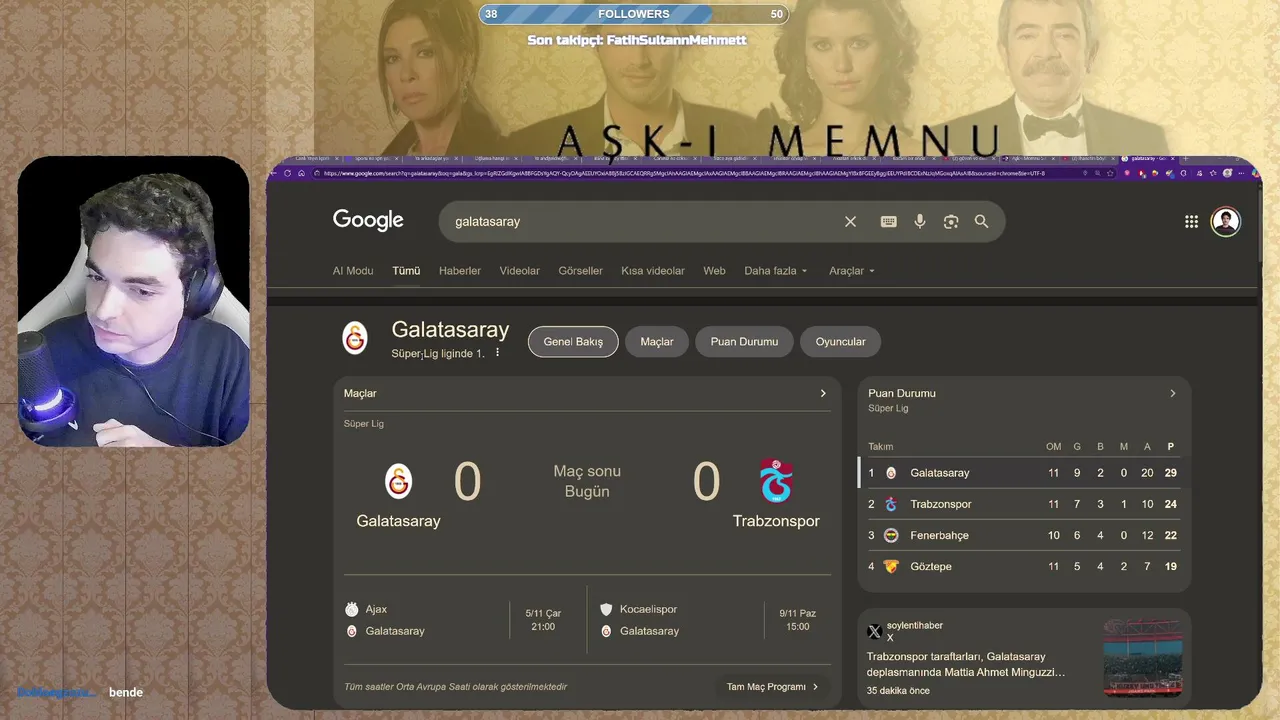Image resolution: width=1280 pixels, height=720 pixels.
Task: Open the Trabzonspor taraftarları news headline
Action: (x=966, y=665)
